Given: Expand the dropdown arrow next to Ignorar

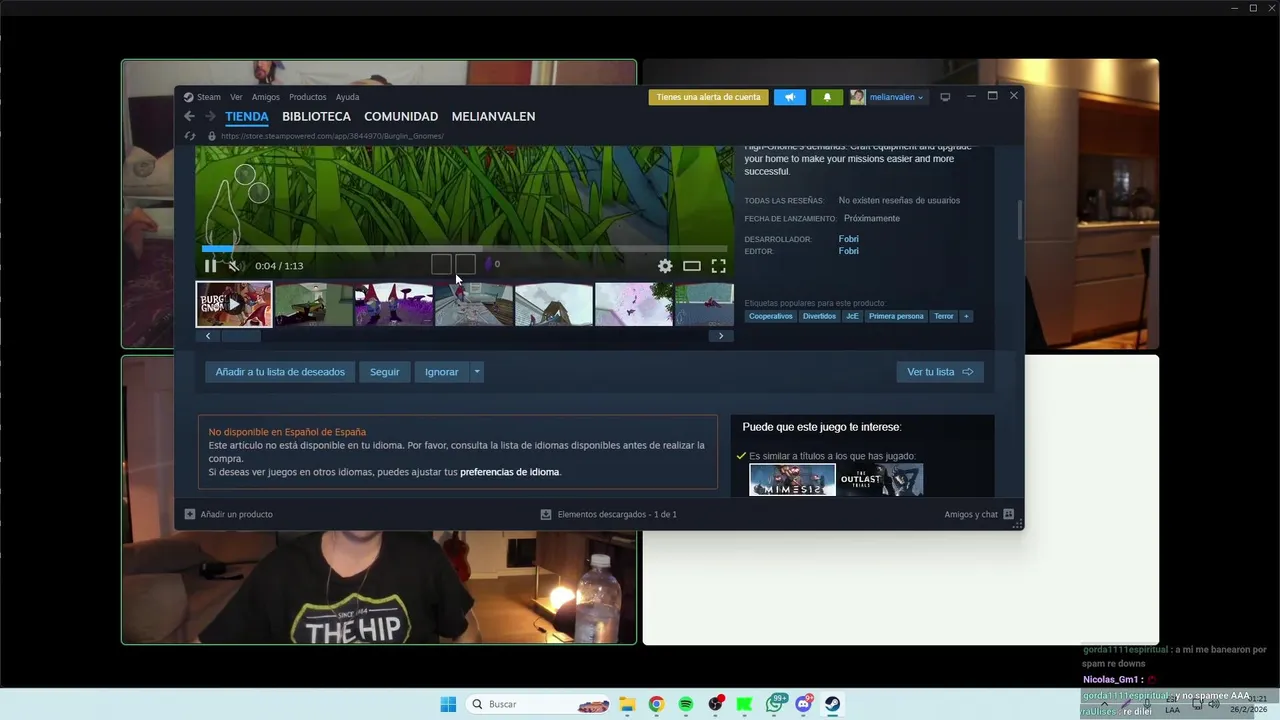Looking at the screenshot, I should (x=477, y=372).
